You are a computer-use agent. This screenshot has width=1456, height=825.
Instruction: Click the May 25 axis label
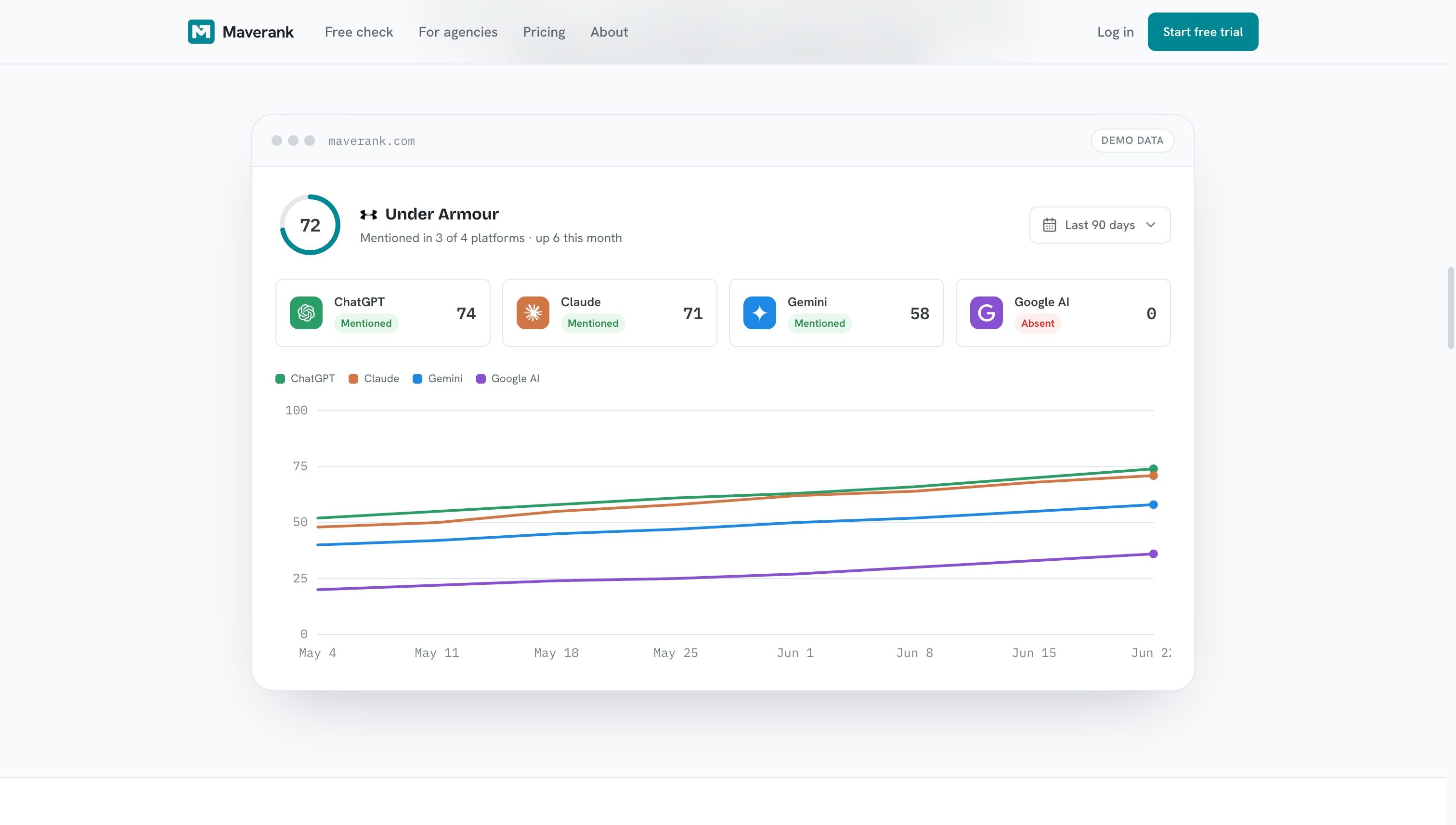pos(676,653)
